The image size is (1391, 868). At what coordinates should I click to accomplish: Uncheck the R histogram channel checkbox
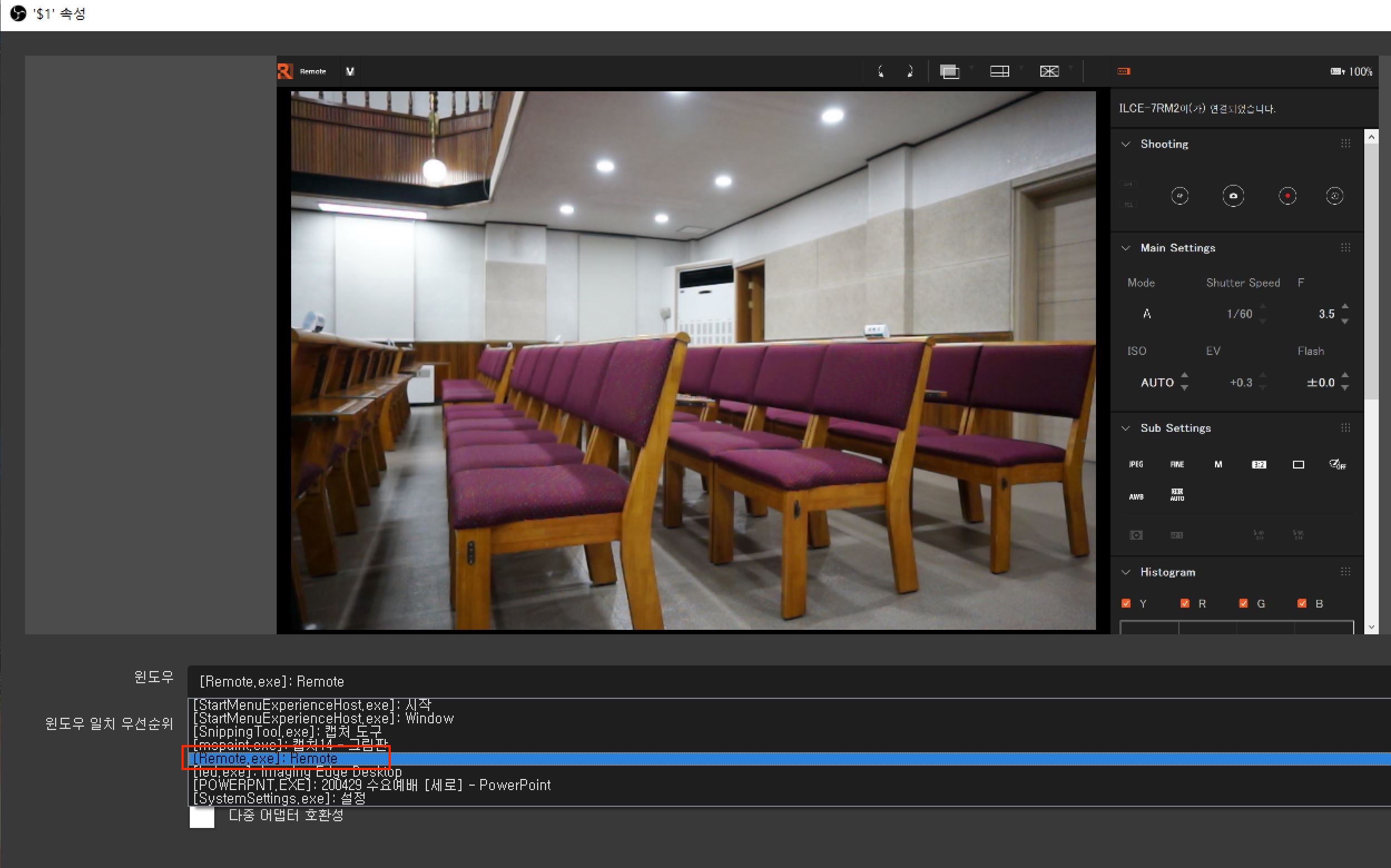click(x=1185, y=603)
